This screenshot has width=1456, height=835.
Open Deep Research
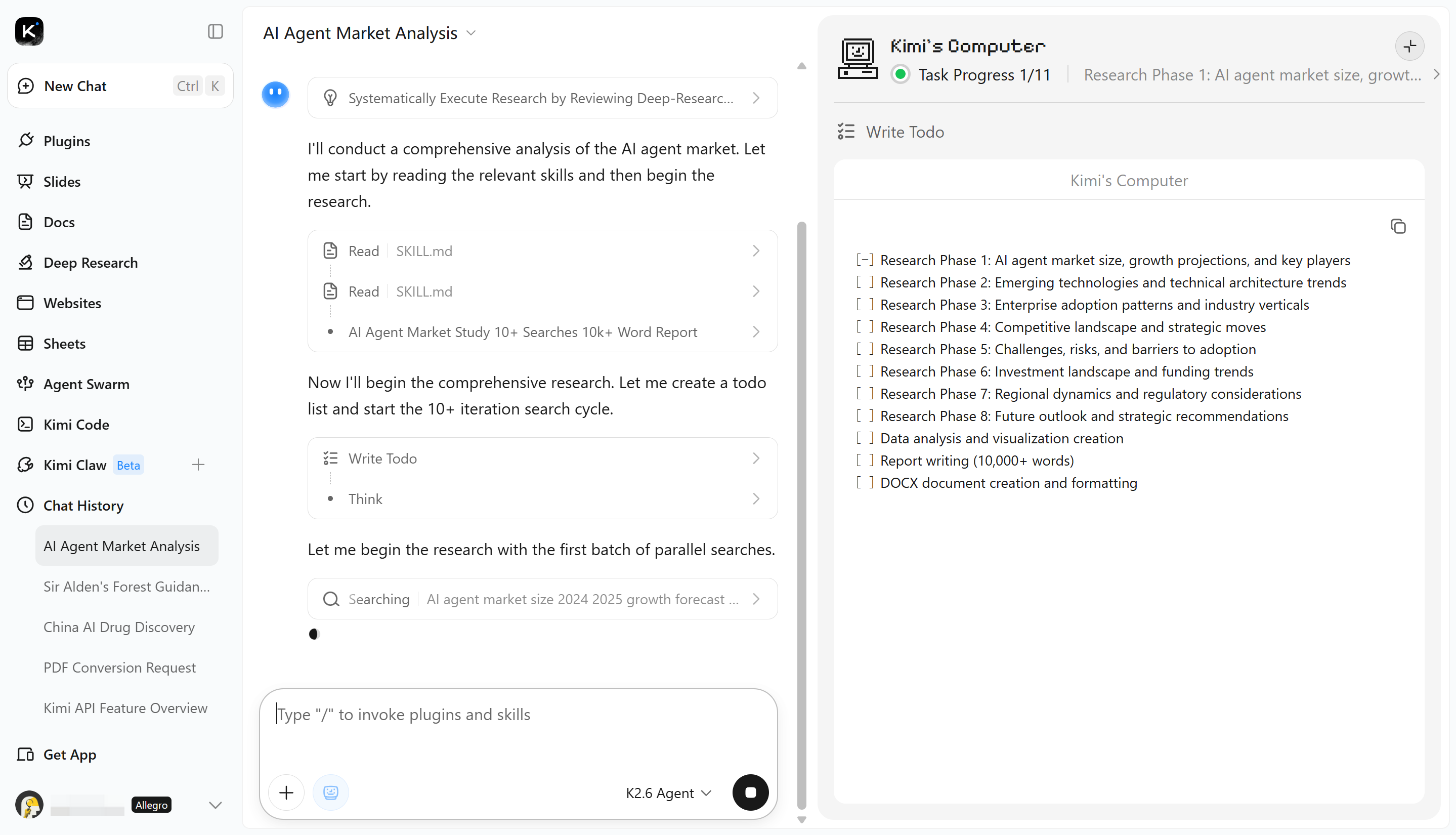coord(91,263)
